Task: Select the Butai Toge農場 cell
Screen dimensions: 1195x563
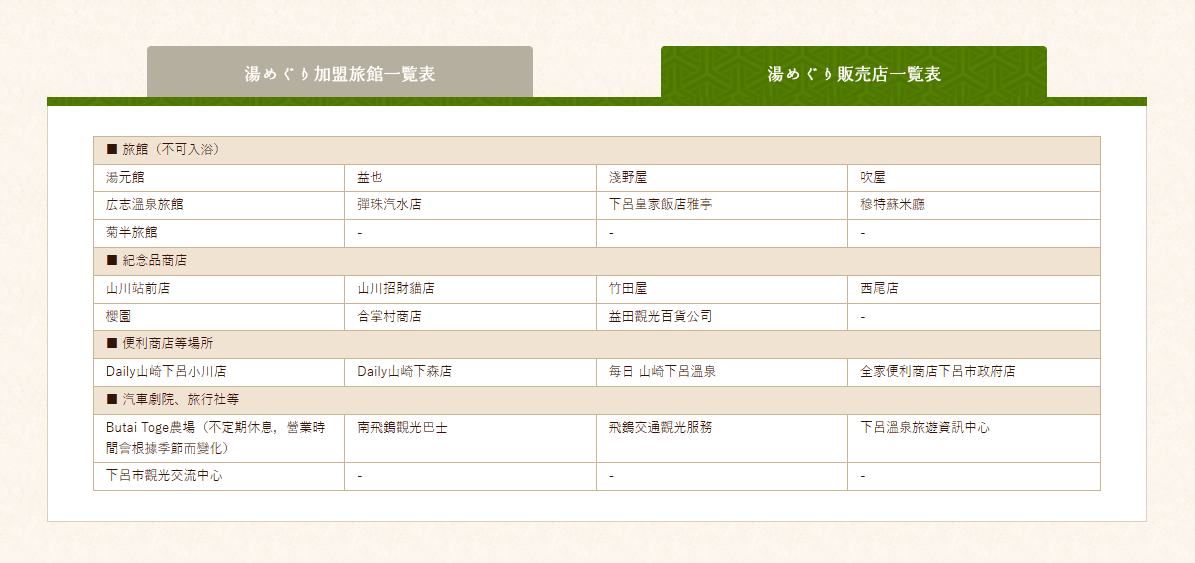Action: pyautogui.click(x=219, y=438)
